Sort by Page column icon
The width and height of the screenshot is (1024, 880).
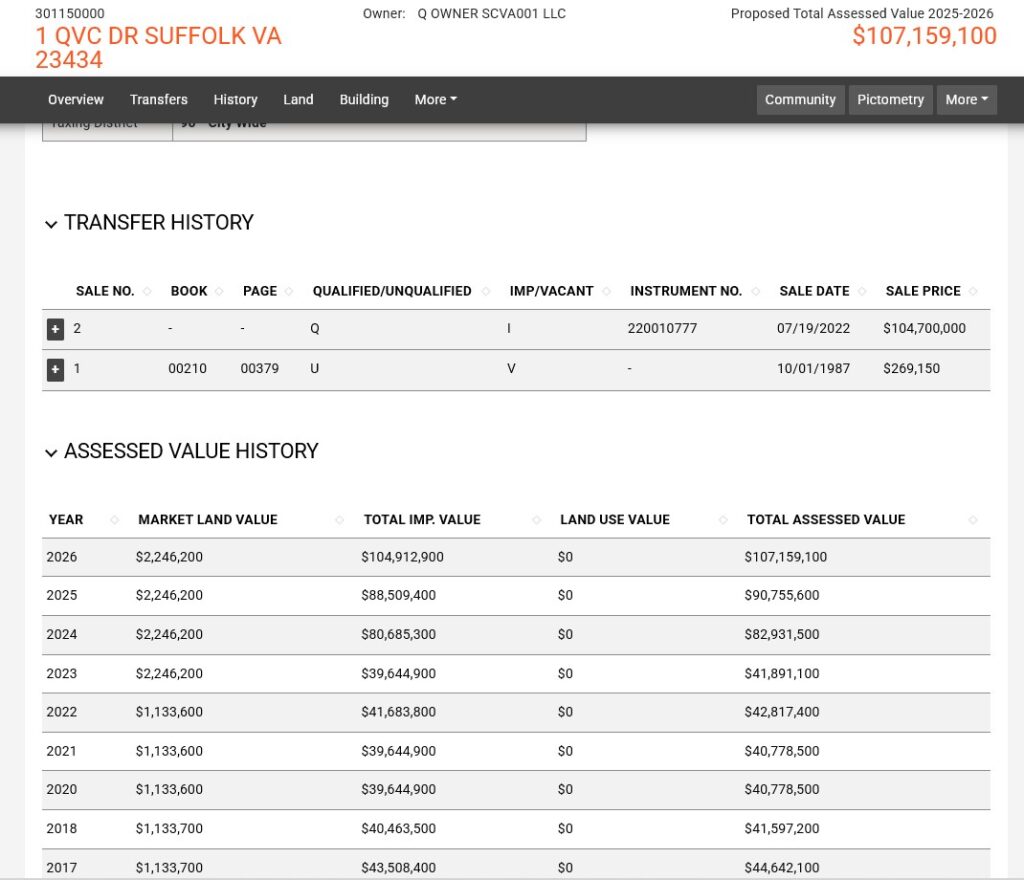[x=289, y=291]
